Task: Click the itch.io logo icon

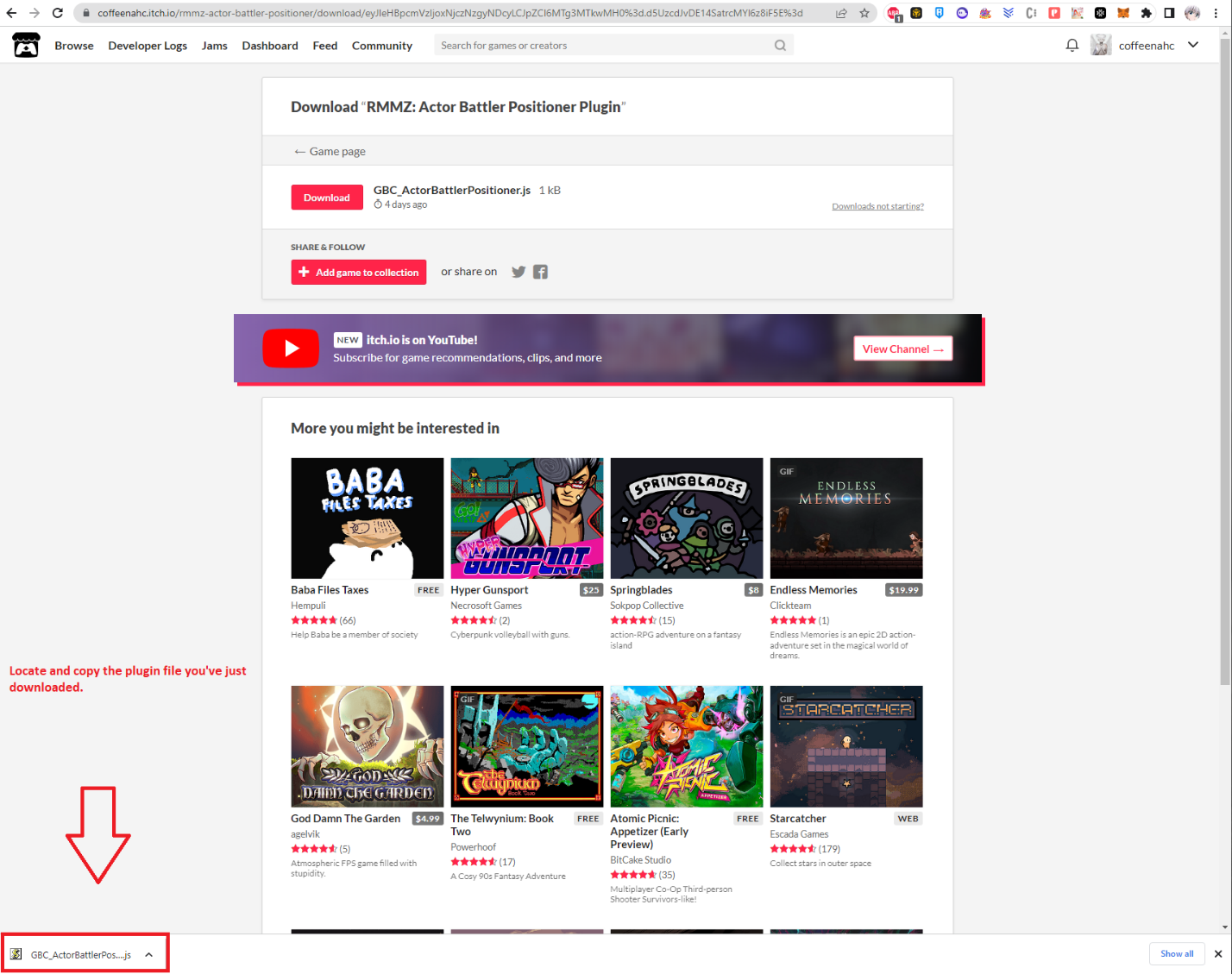Action: pyautogui.click(x=26, y=45)
